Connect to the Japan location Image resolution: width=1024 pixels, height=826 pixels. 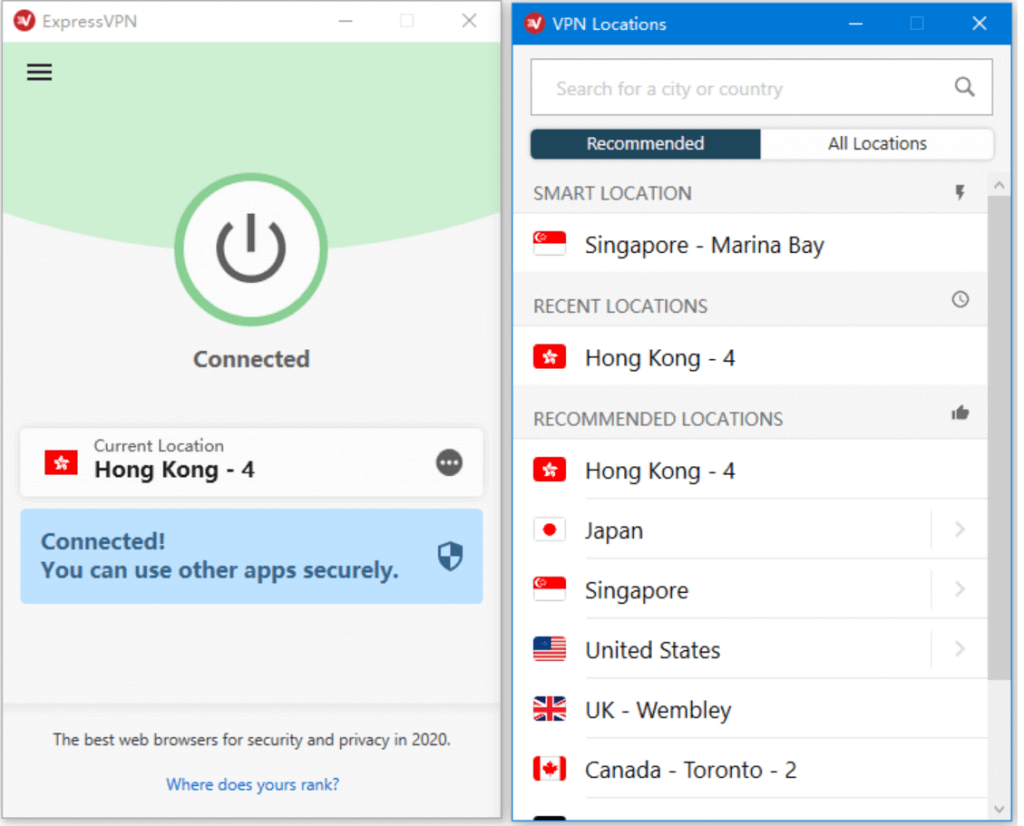[x=722, y=530]
